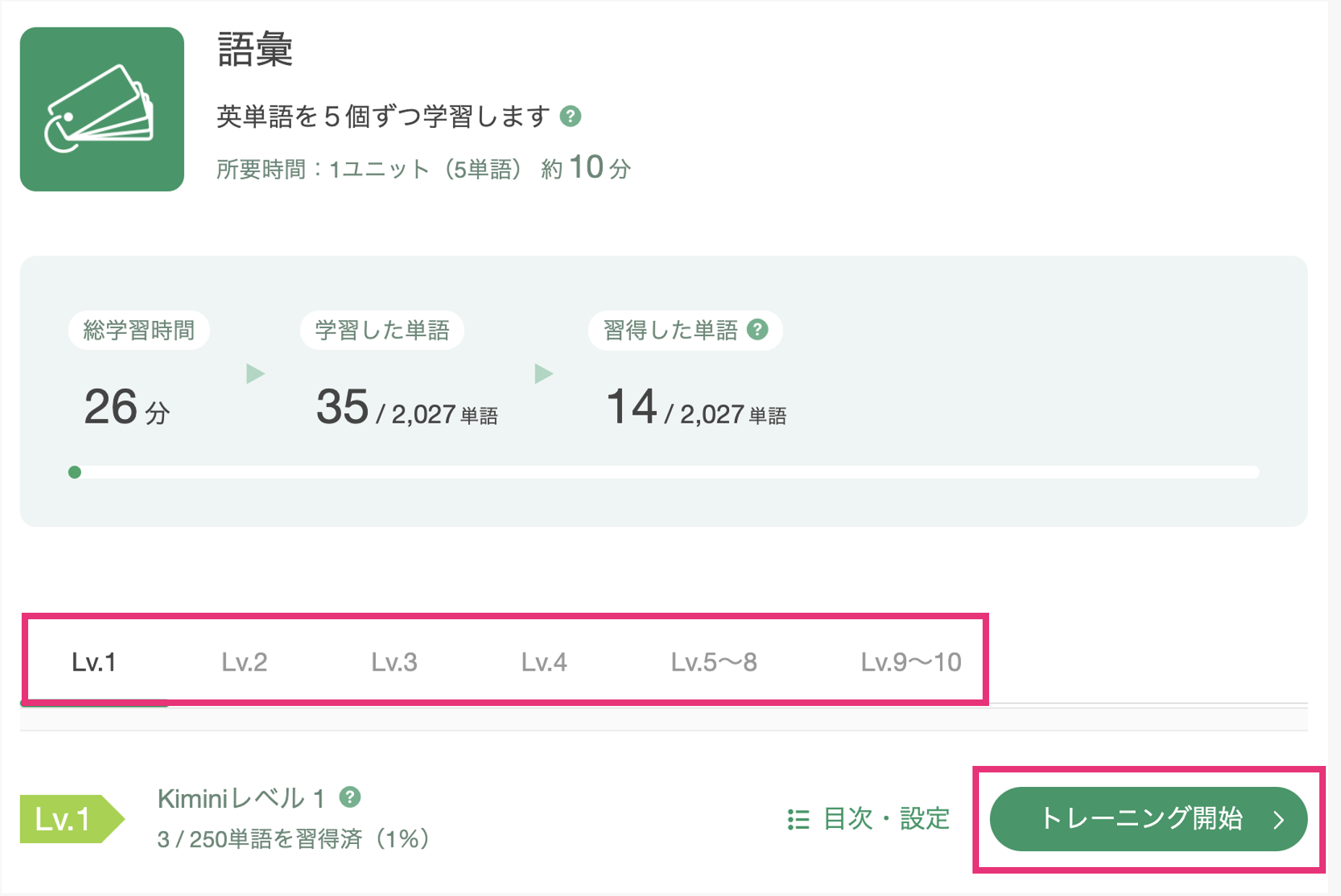Open the Lv.9〜10 tab

910,662
